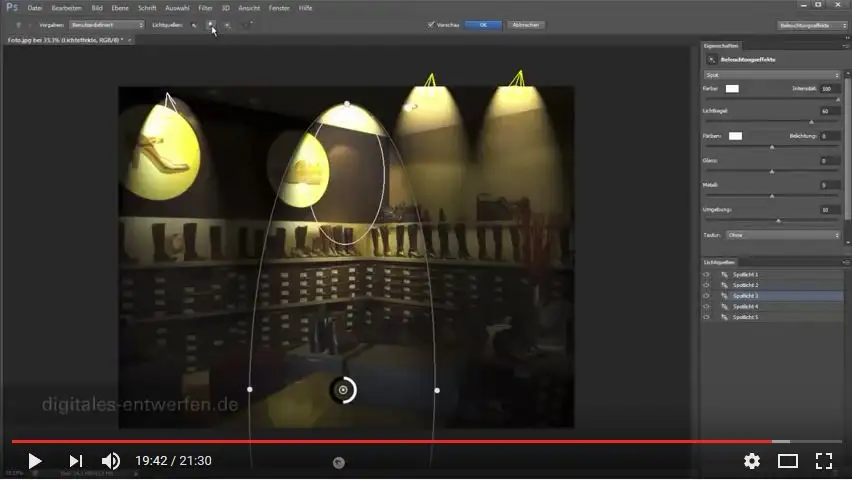The width and height of the screenshot is (852, 480).
Task: Skip to the next video
Action: coord(76,461)
